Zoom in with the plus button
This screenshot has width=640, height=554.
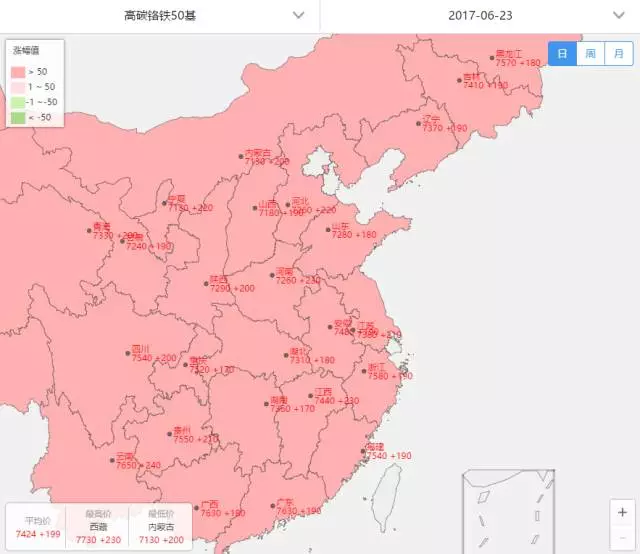coord(621,511)
